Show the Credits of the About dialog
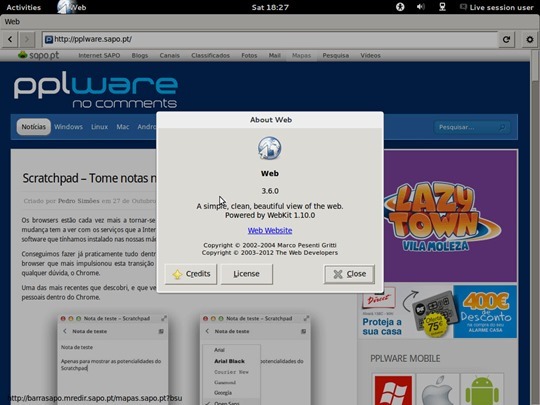The height and width of the screenshot is (405, 540). point(191,274)
